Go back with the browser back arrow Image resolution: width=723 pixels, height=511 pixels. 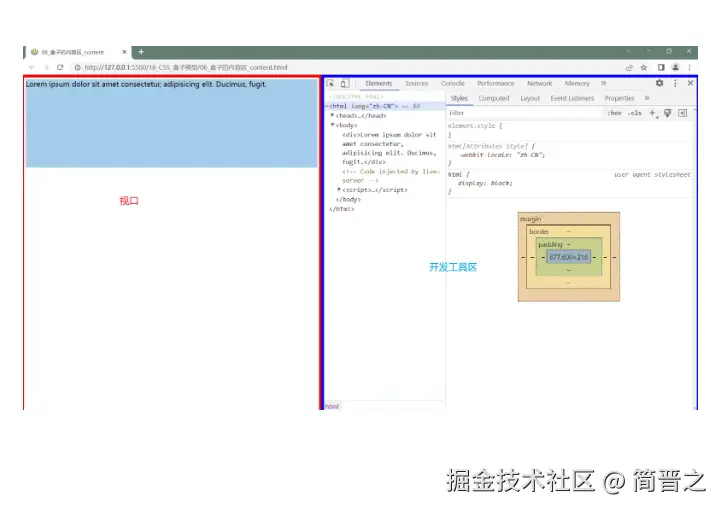click(31, 67)
